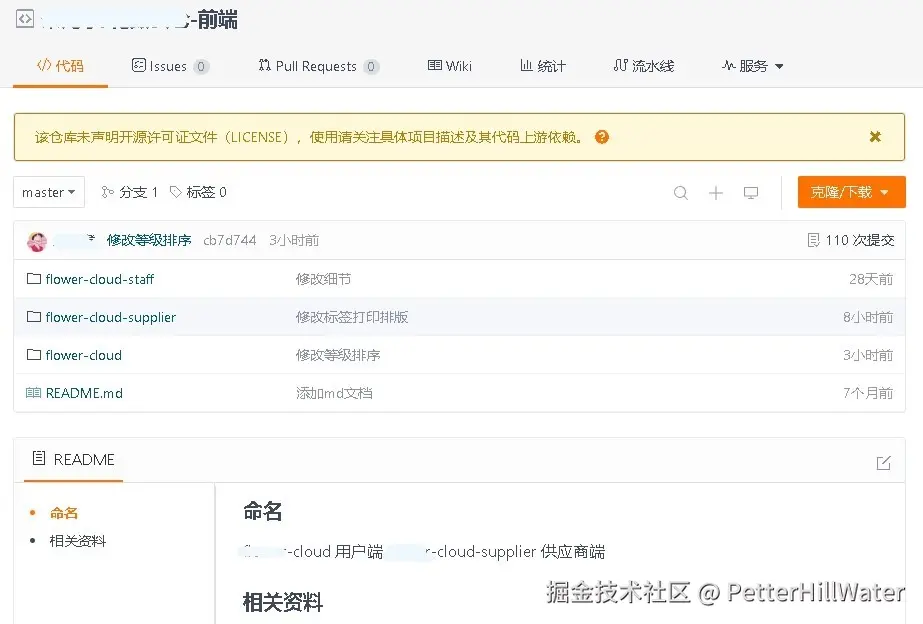Image resolution: width=923 pixels, height=624 pixels.
Task: Open the flower-cloud folder
Action: (x=84, y=355)
